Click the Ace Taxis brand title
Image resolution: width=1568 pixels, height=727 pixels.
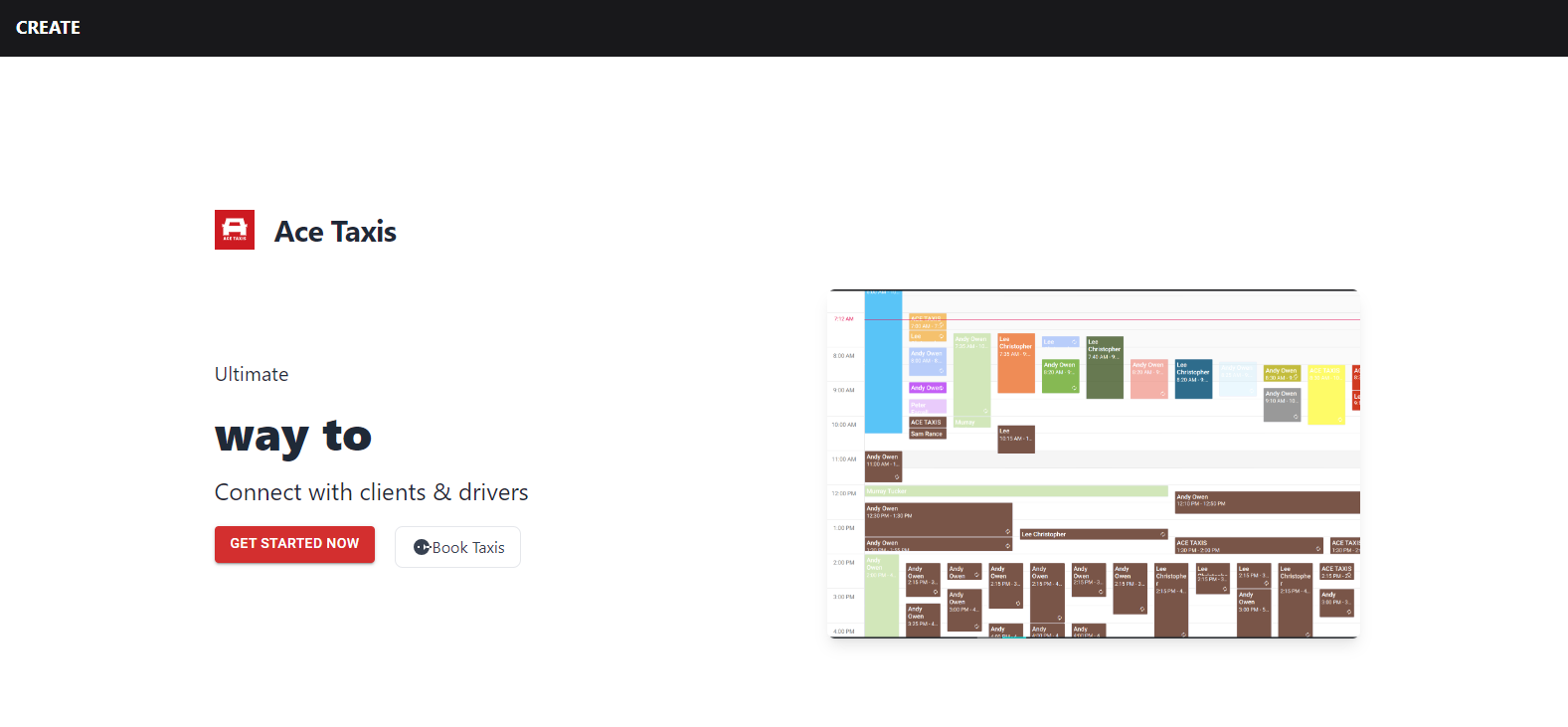(x=335, y=232)
